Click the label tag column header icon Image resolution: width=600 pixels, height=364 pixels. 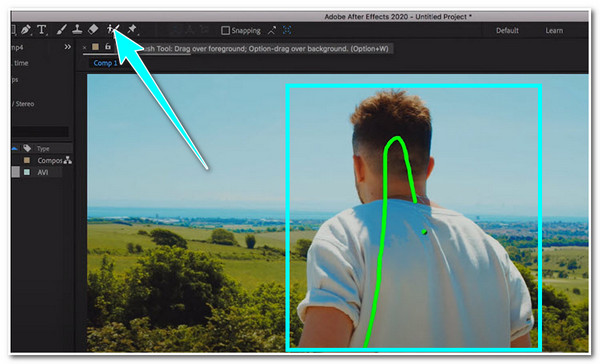coord(27,148)
